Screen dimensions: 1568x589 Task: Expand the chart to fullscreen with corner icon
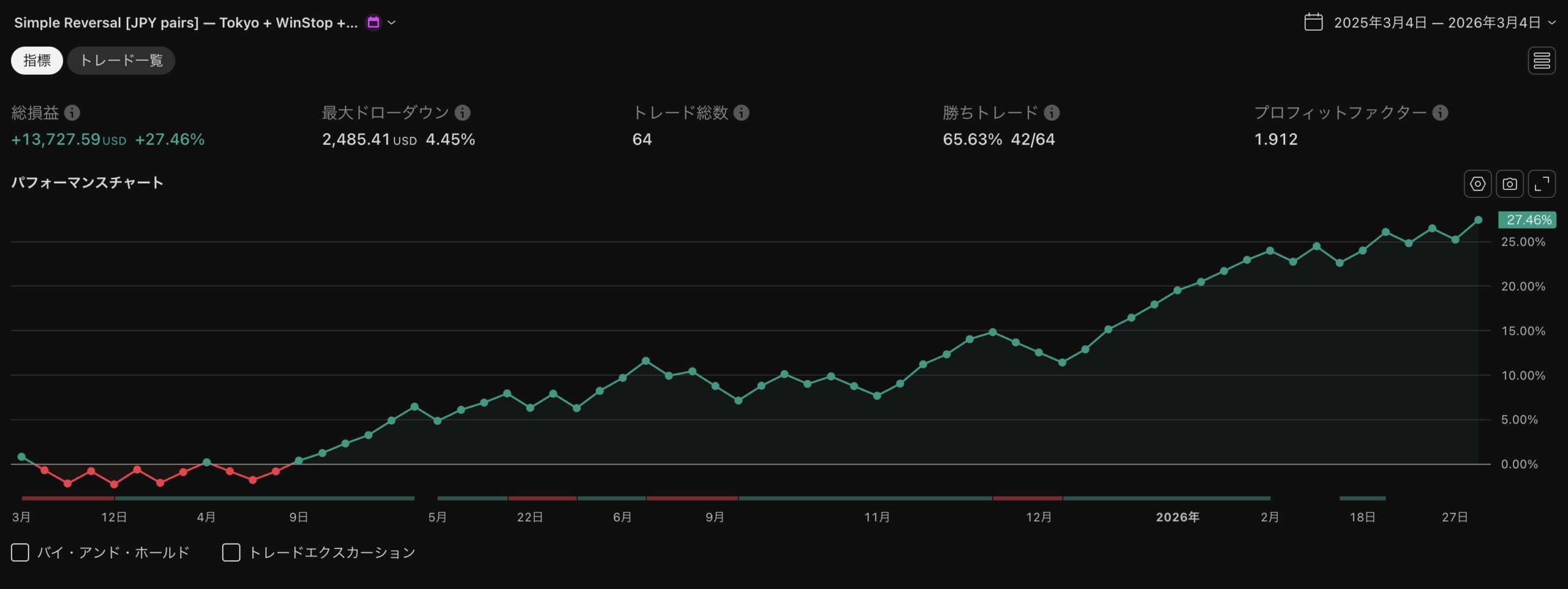pyautogui.click(x=1543, y=183)
